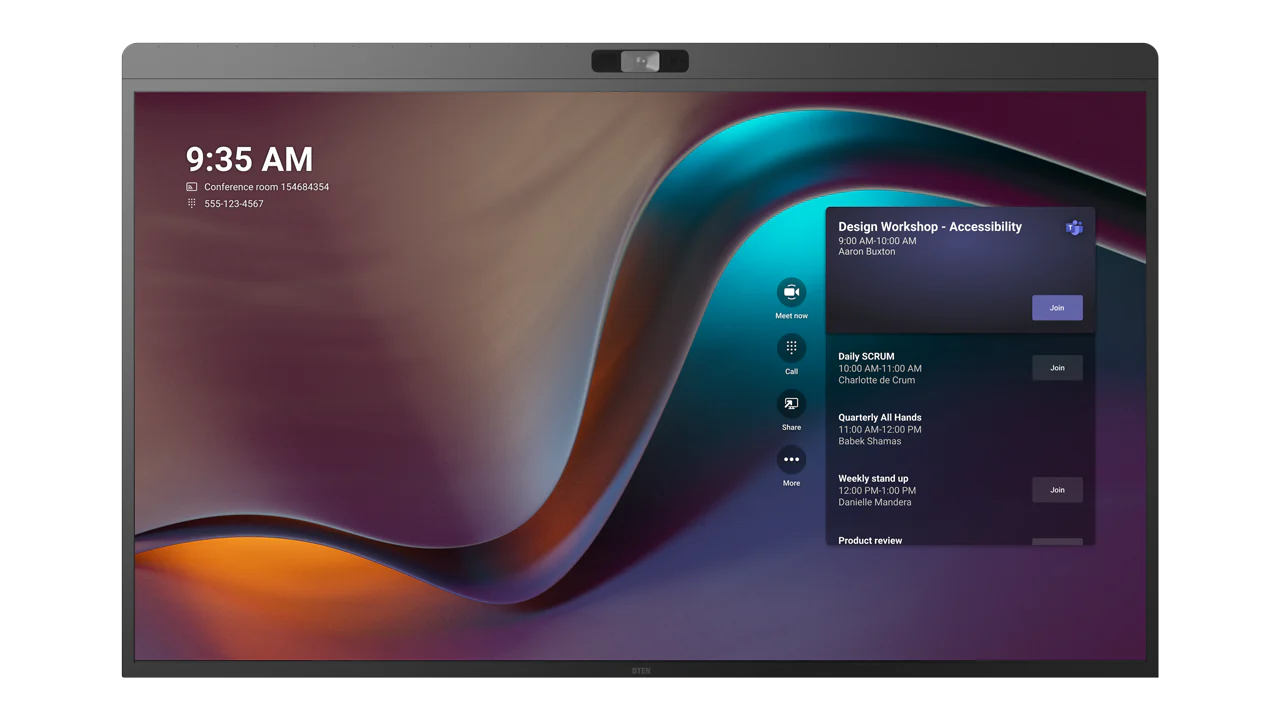The width and height of the screenshot is (1280, 720).
Task: Join the Design Workshop - Accessibility meeting
Action: tap(1057, 308)
